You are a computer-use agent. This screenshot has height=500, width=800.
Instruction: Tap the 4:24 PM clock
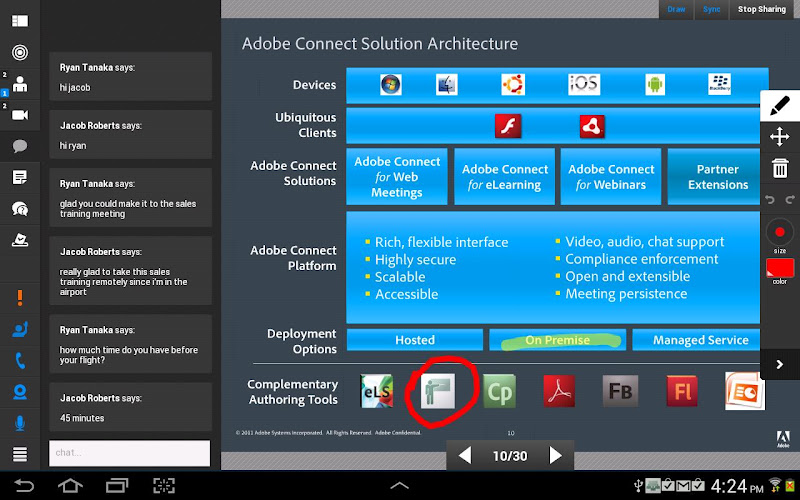737,486
